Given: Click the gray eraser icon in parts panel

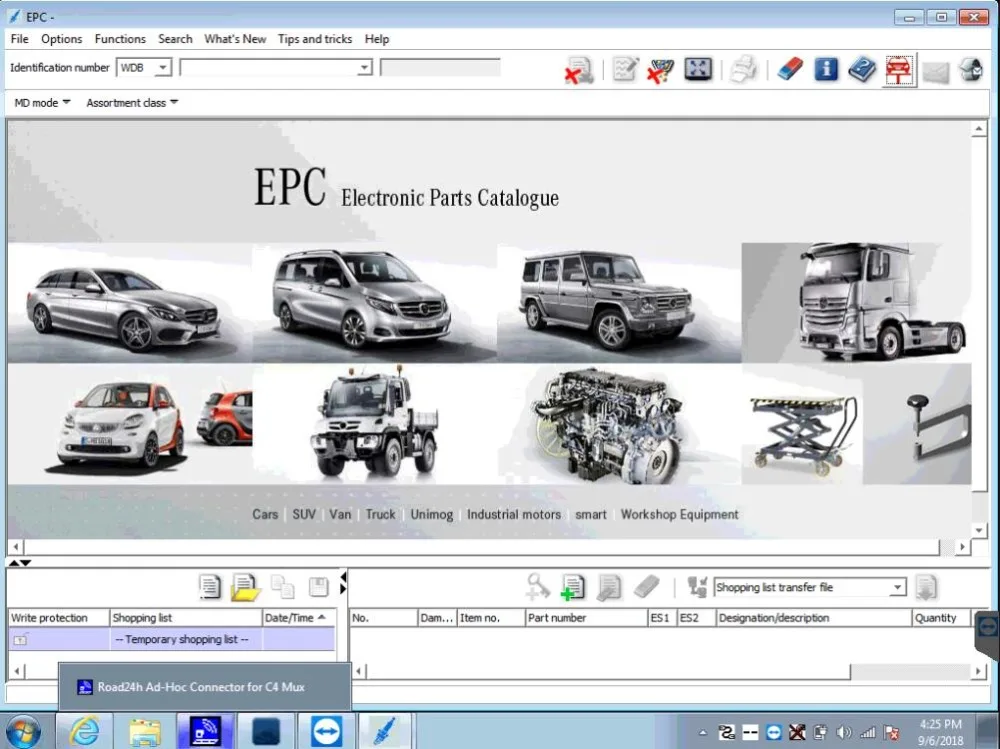Looking at the screenshot, I should [646, 587].
